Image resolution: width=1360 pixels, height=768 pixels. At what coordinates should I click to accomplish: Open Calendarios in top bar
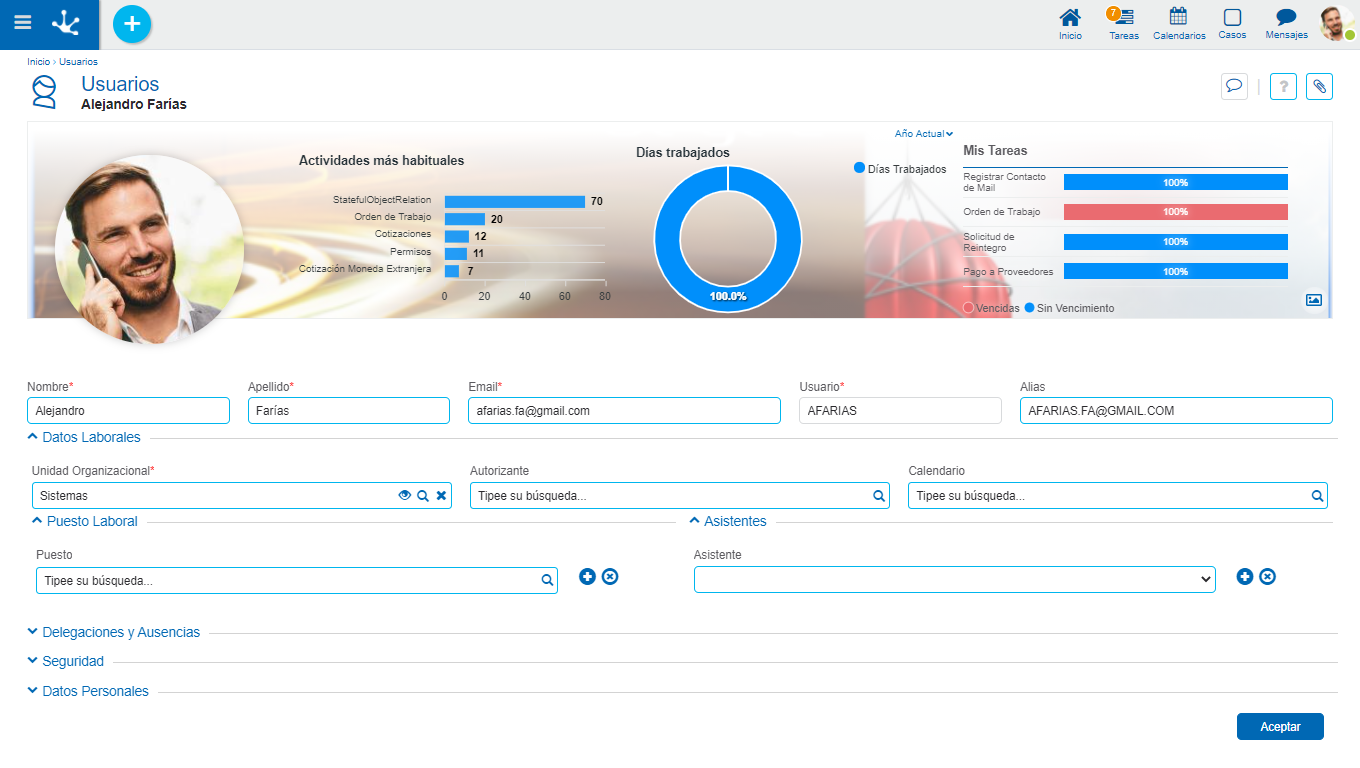1179,24
